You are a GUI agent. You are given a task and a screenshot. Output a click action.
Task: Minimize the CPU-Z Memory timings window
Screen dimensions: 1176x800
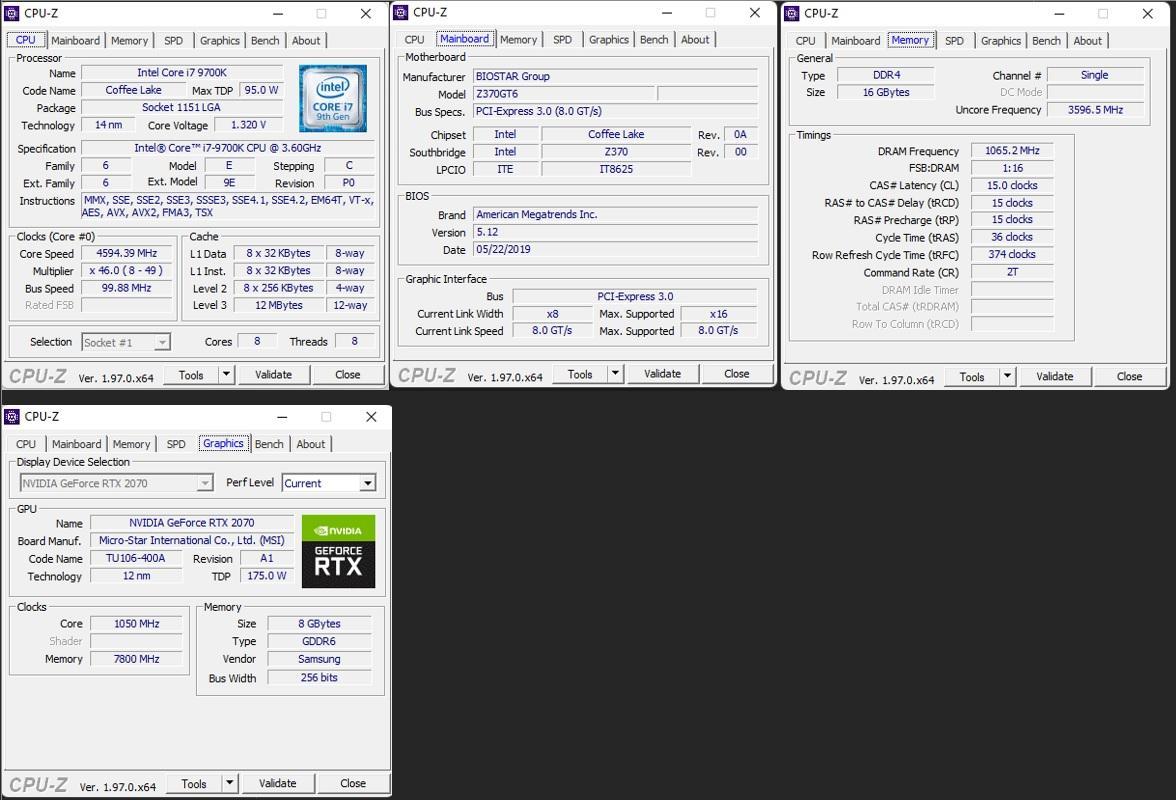1059,13
